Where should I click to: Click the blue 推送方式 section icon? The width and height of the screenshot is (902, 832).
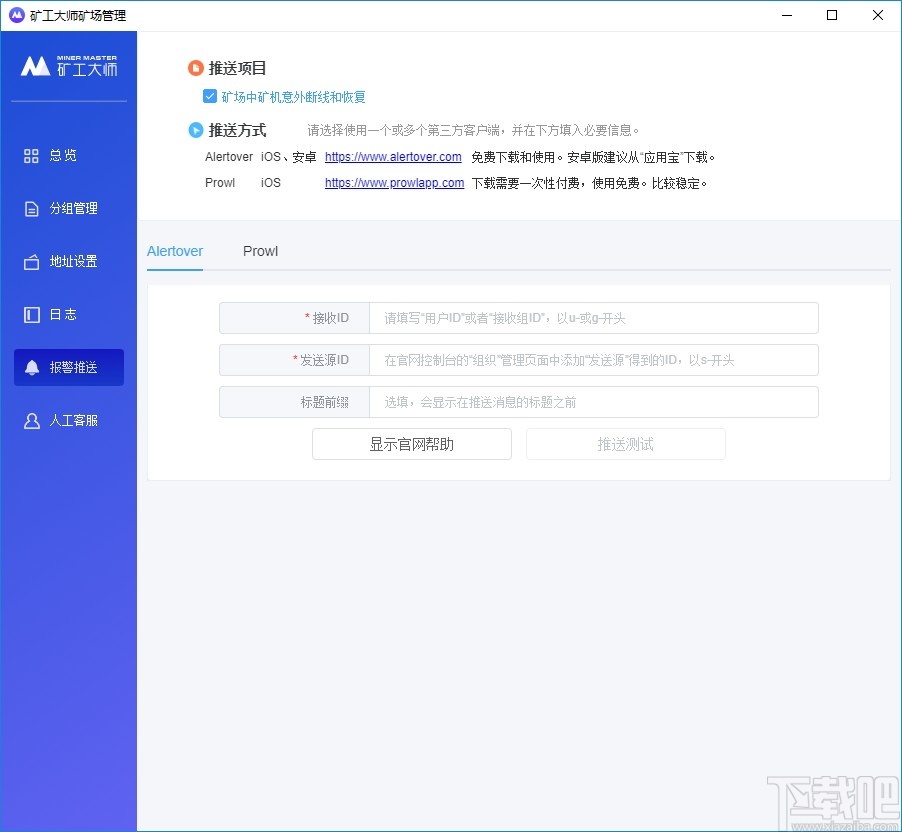196,129
